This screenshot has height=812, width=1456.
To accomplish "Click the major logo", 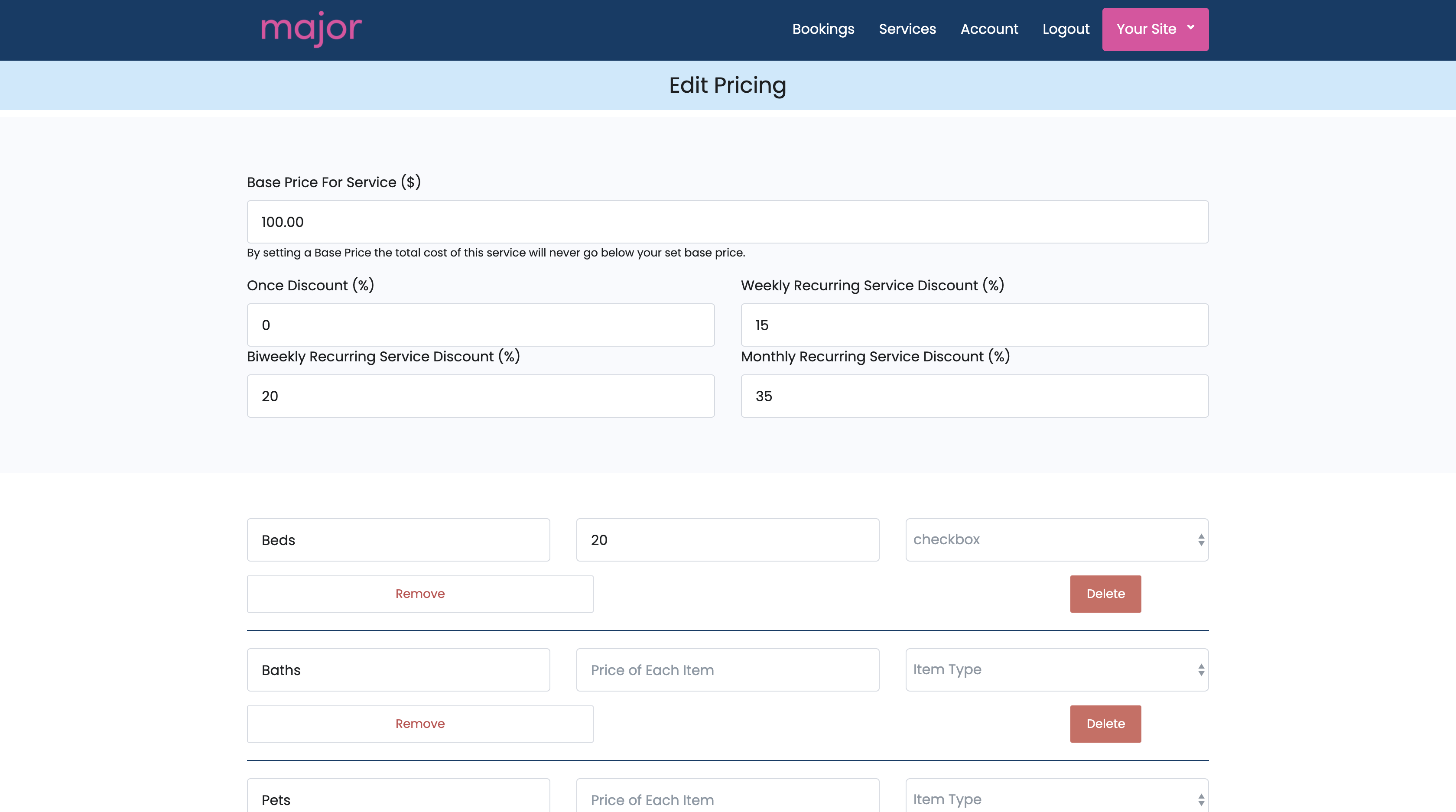I will [311, 28].
